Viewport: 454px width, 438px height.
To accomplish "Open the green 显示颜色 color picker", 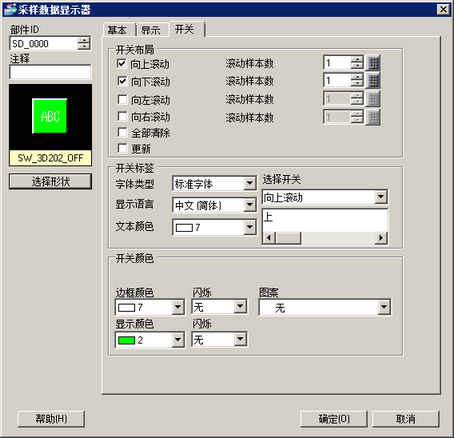I will click(150, 340).
